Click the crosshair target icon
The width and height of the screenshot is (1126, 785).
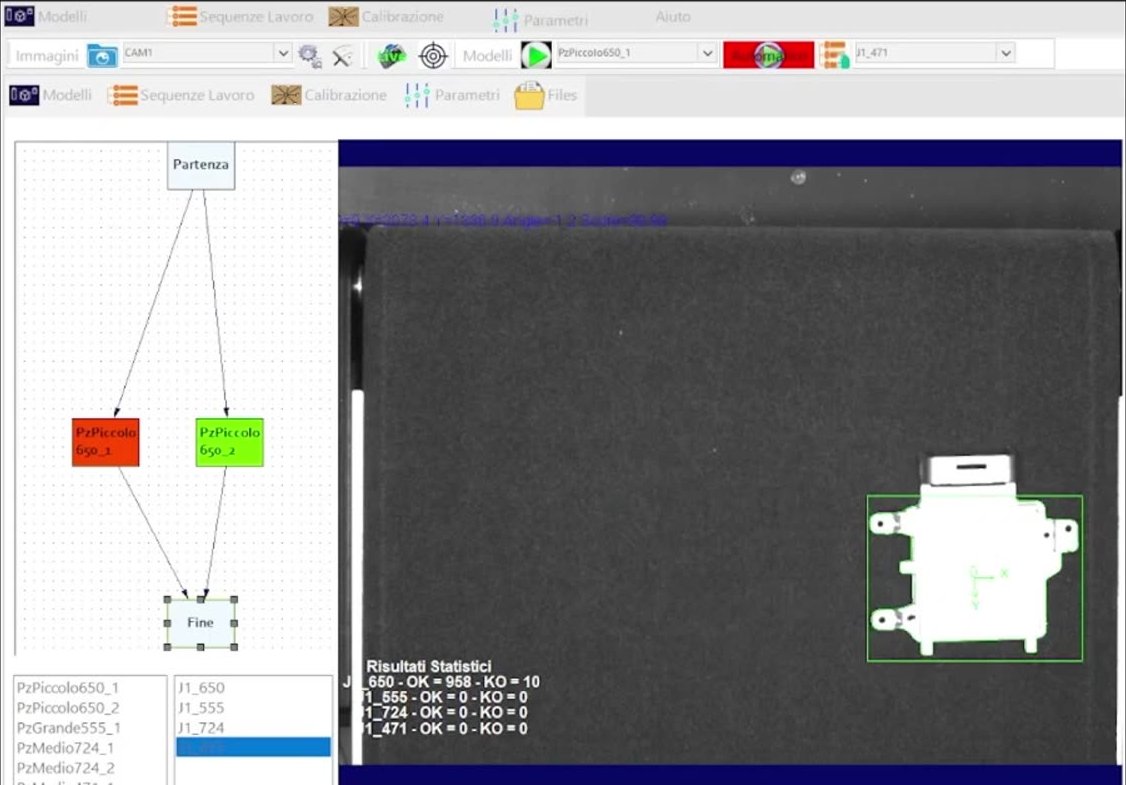[433, 55]
